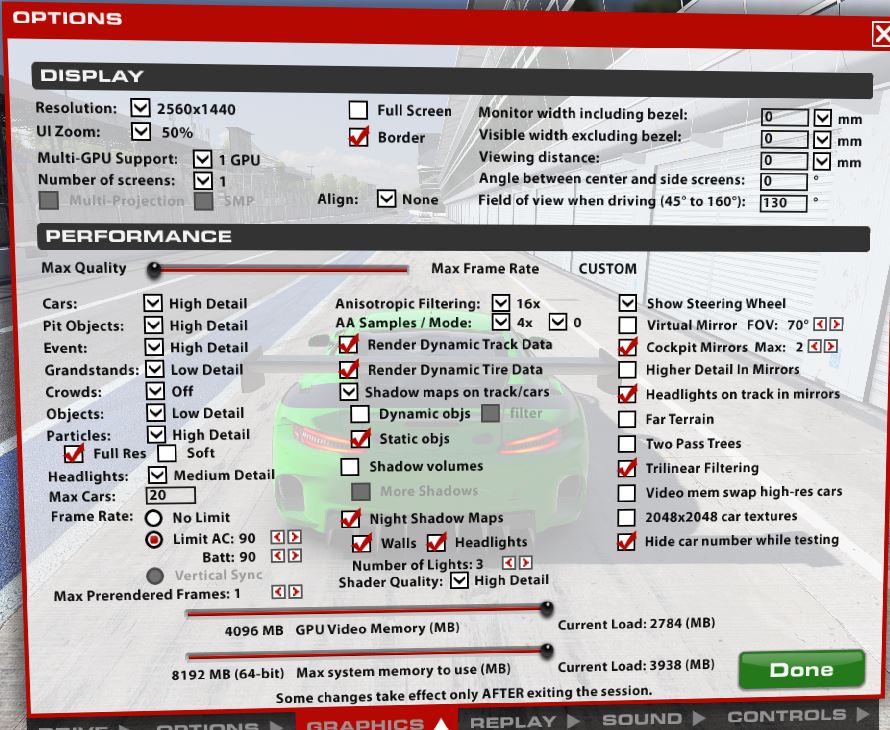The width and height of the screenshot is (890, 730).
Task: Click the Max Cars input field
Action: click(170, 495)
